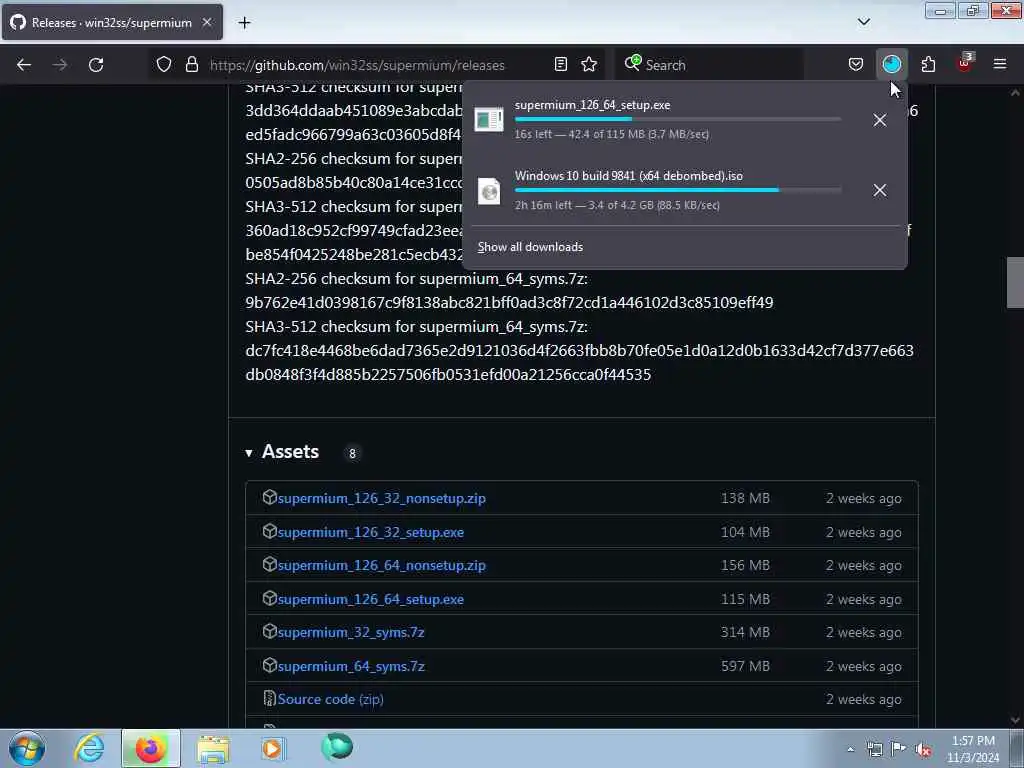This screenshot has width=1024, height=768.
Task: Click package icon beside supermium_126_32_nonsetup.zip
Action: (269, 497)
